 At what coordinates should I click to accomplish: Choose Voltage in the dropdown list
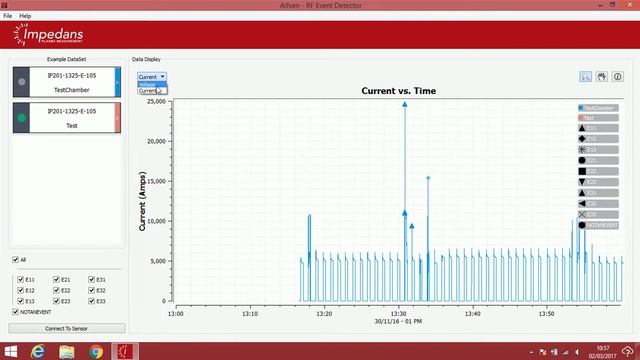[x=152, y=84]
